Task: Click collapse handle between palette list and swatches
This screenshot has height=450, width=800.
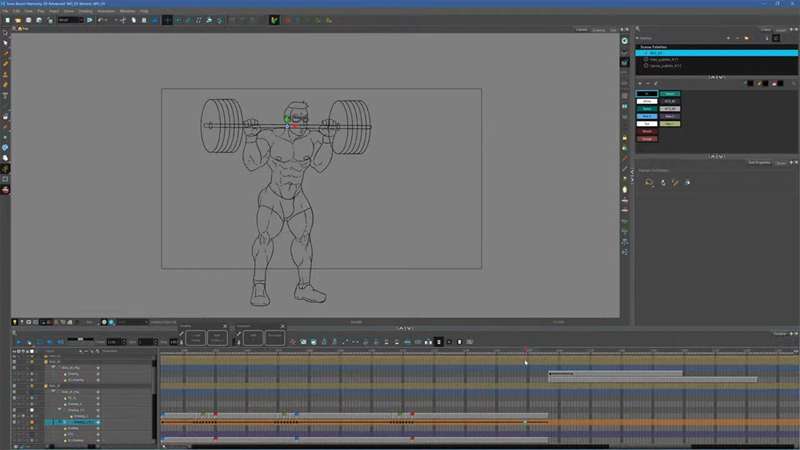Action: (717, 77)
